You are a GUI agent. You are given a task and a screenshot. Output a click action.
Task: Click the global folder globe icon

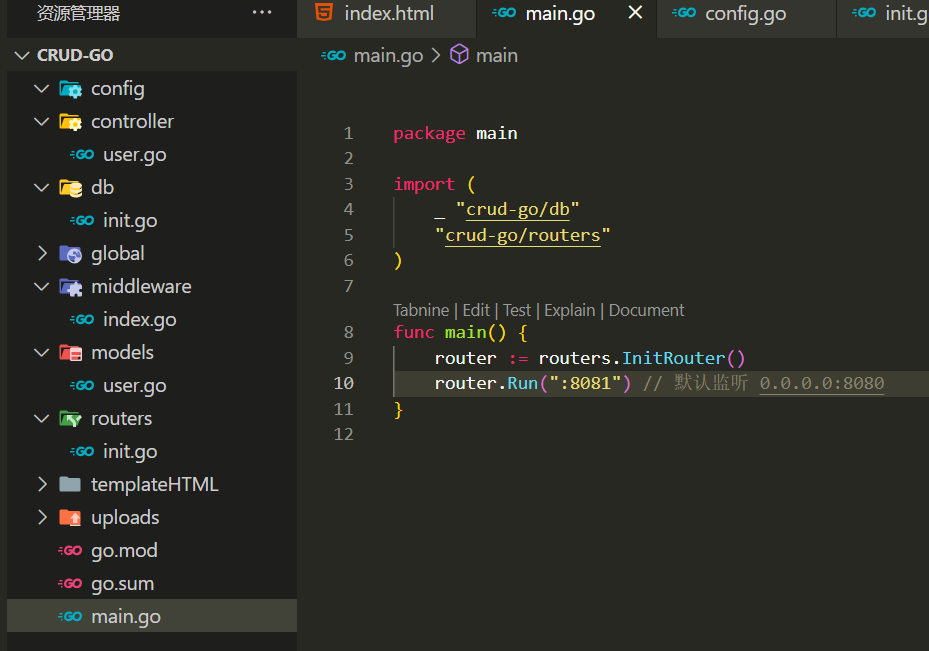click(x=71, y=254)
